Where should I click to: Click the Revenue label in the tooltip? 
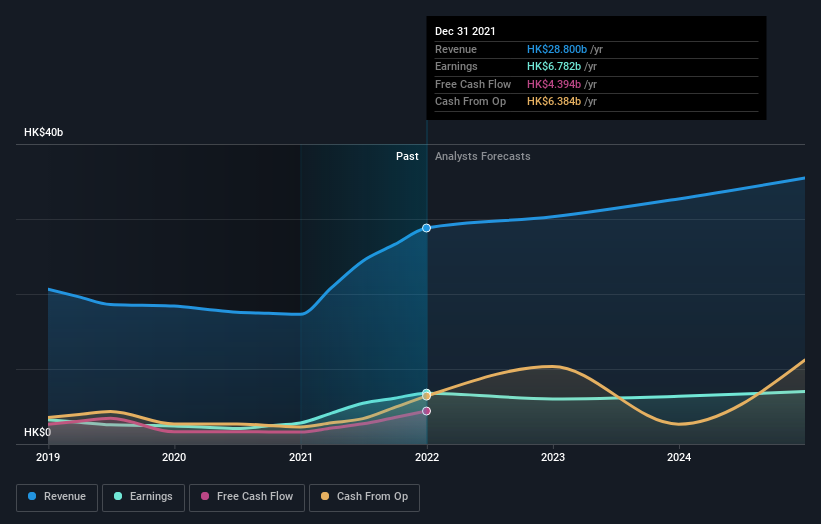456,49
